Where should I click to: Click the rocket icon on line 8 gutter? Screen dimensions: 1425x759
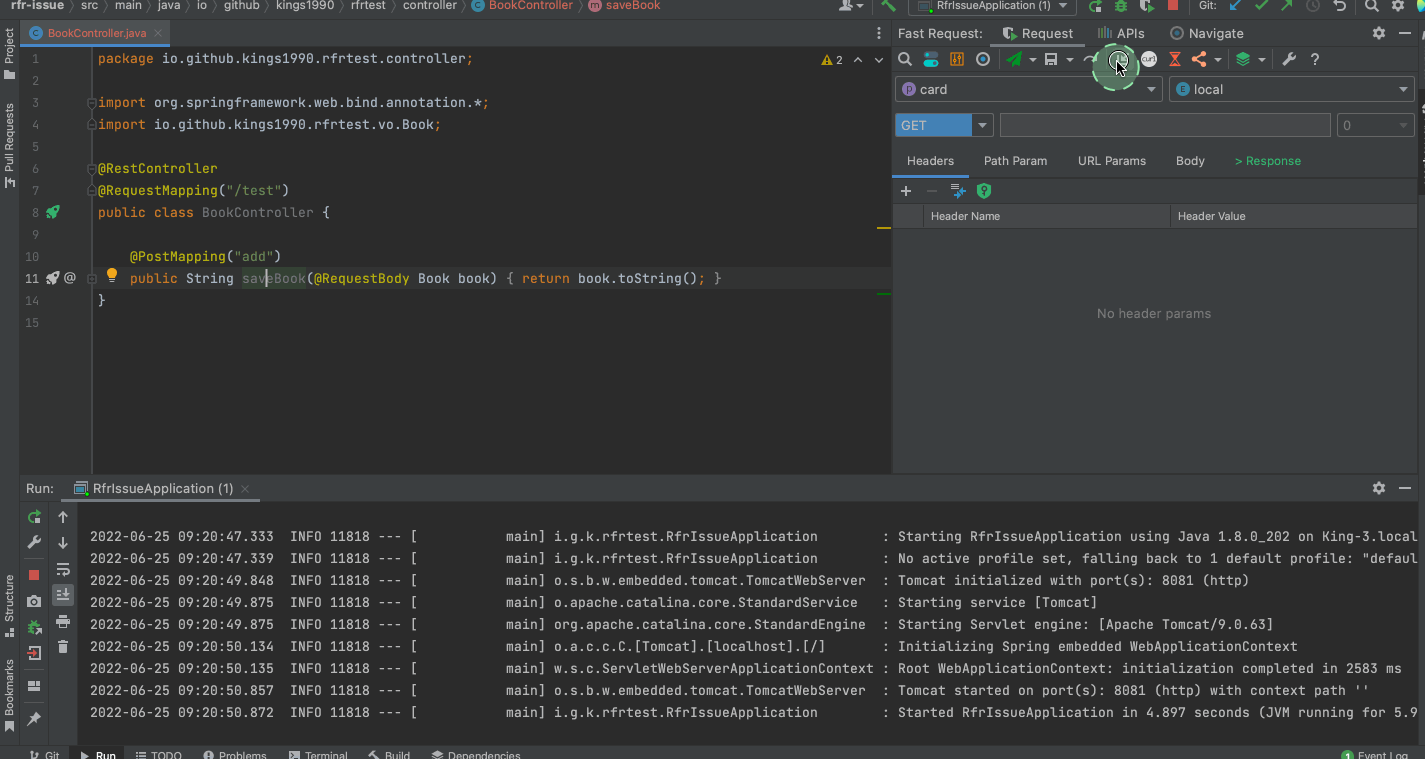53,212
